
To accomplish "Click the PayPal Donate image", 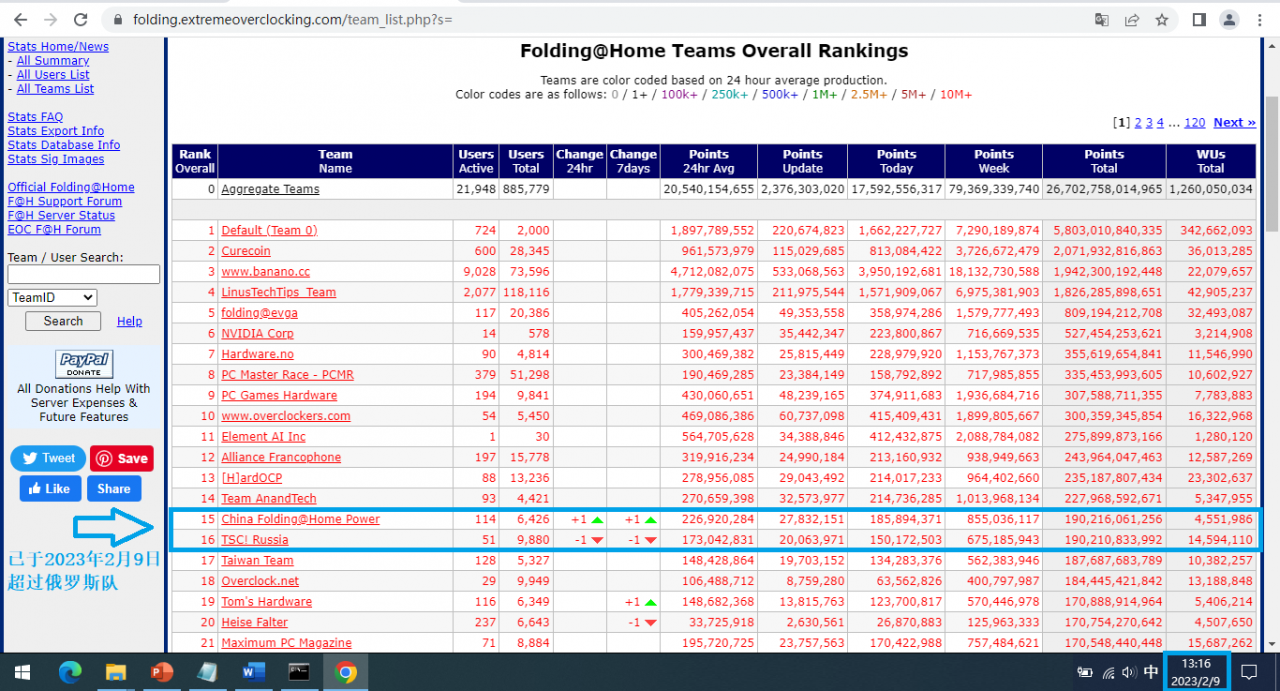I will pyautogui.click(x=84, y=364).
